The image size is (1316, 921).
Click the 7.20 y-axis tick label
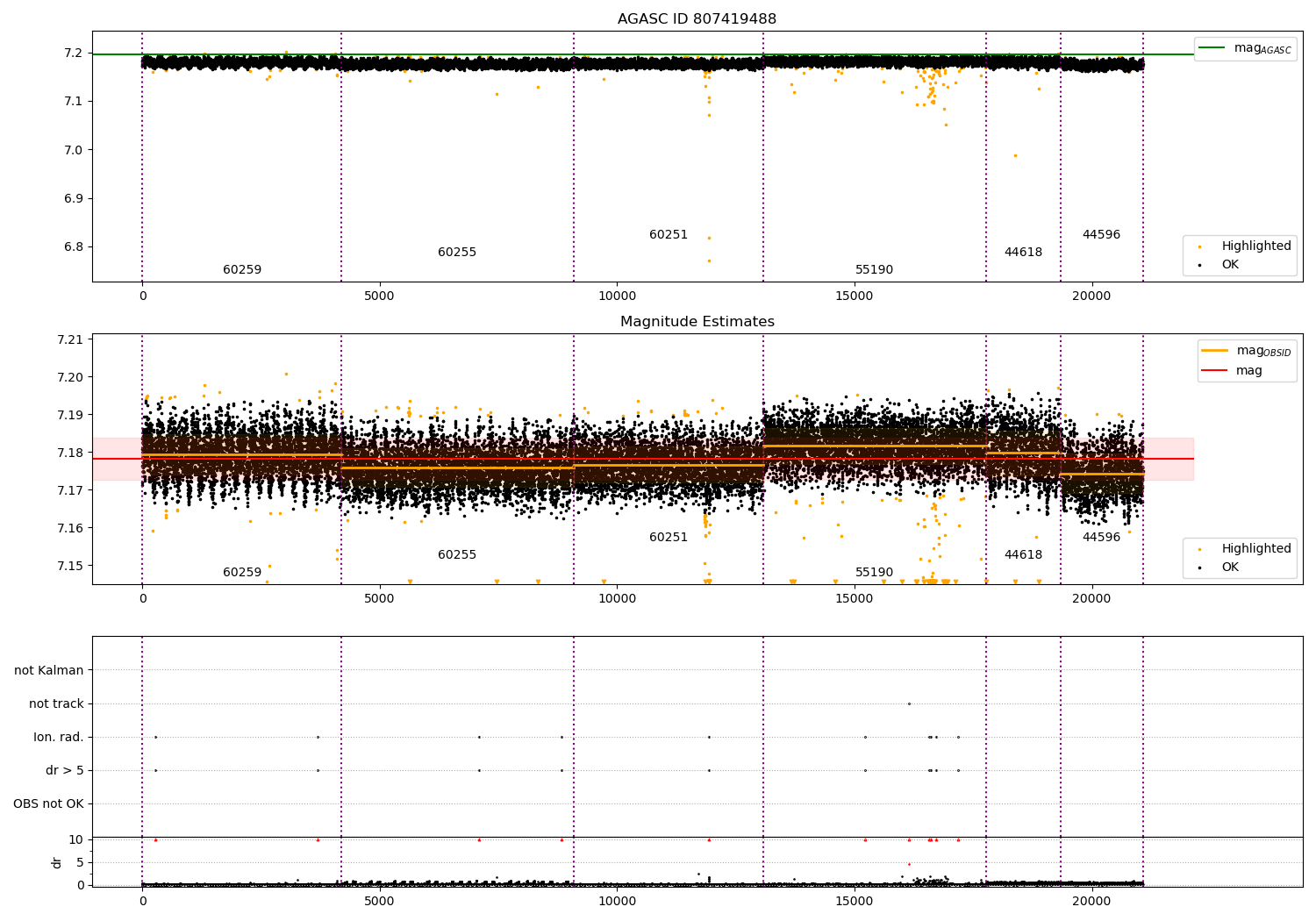pos(69,377)
